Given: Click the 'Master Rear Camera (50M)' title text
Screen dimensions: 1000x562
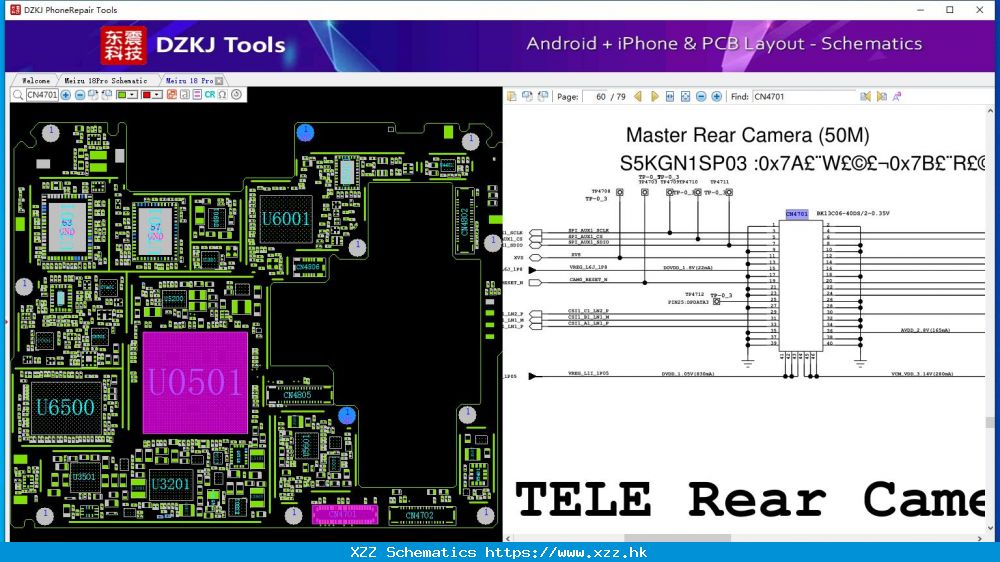Looking at the screenshot, I should pyautogui.click(x=747, y=135).
